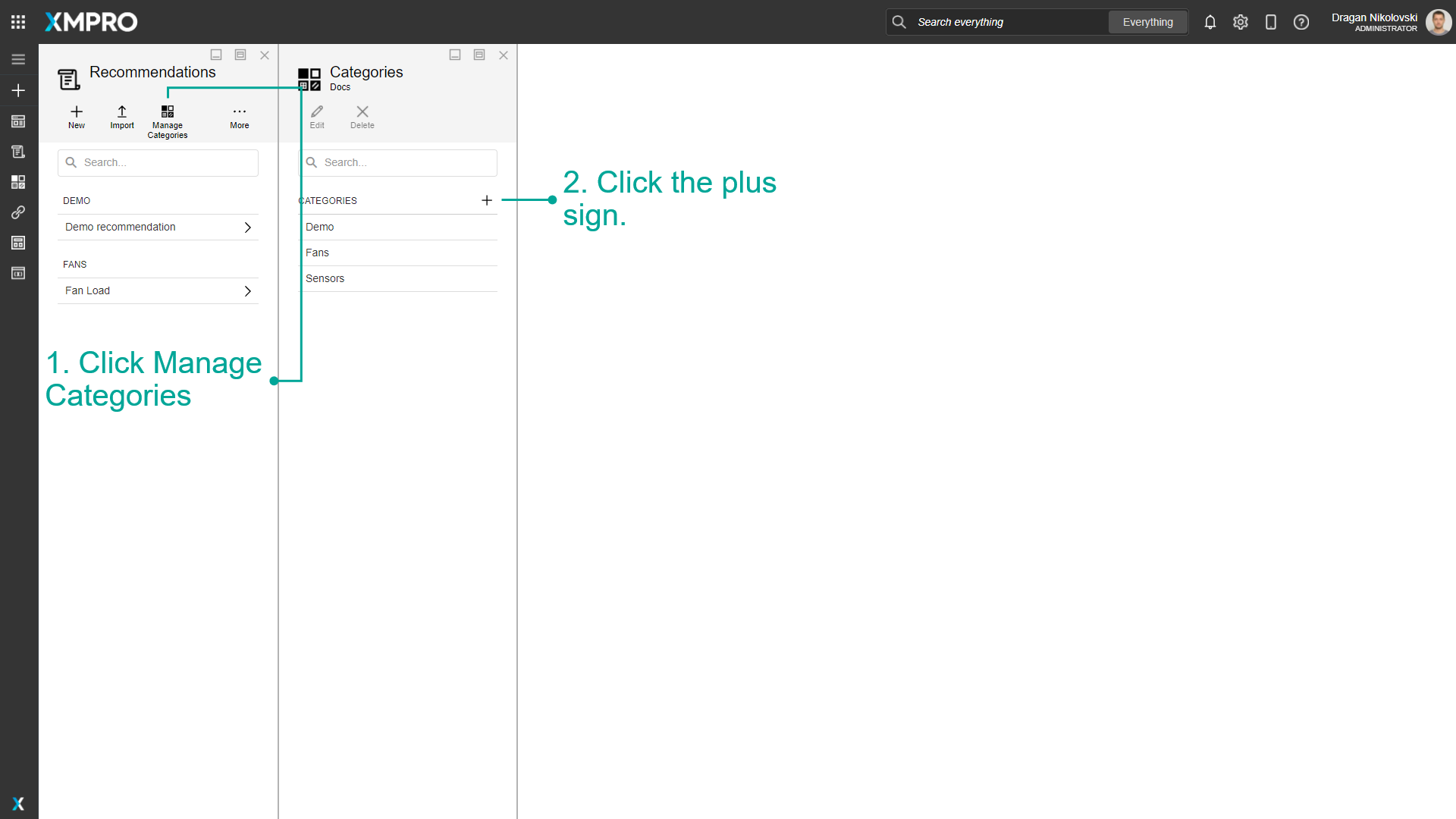The width and height of the screenshot is (1456, 819).
Task: Expand Demo recommendation chevron
Action: coord(247,227)
